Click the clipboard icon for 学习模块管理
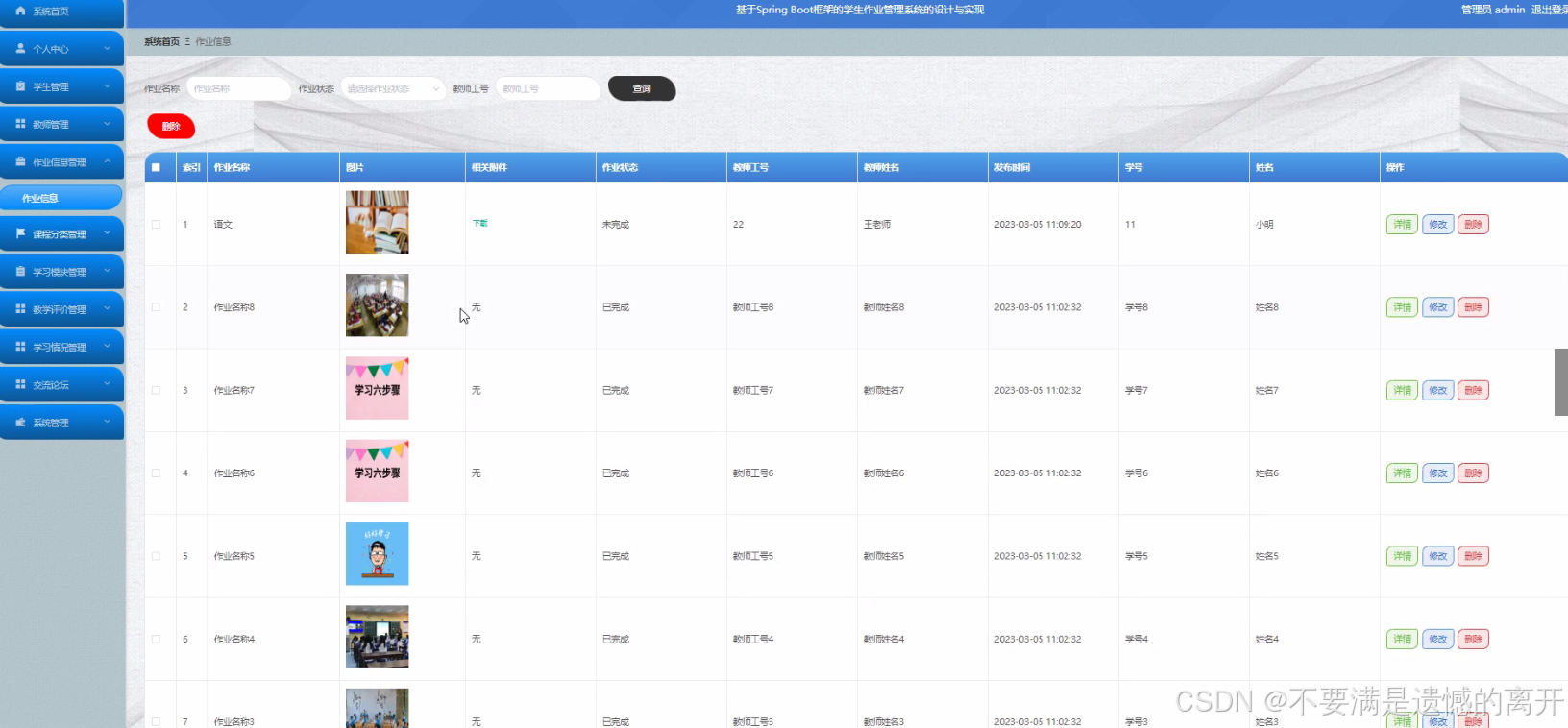1568x728 pixels. [x=20, y=272]
